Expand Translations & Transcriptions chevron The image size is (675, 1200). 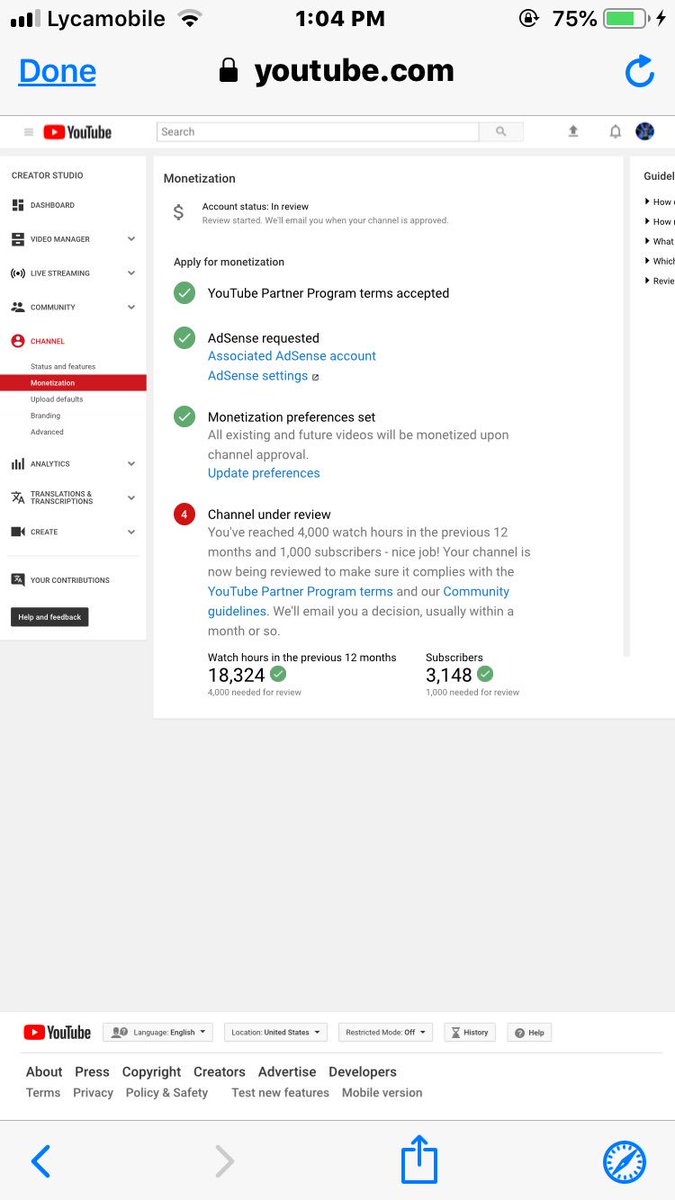(131, 497)
